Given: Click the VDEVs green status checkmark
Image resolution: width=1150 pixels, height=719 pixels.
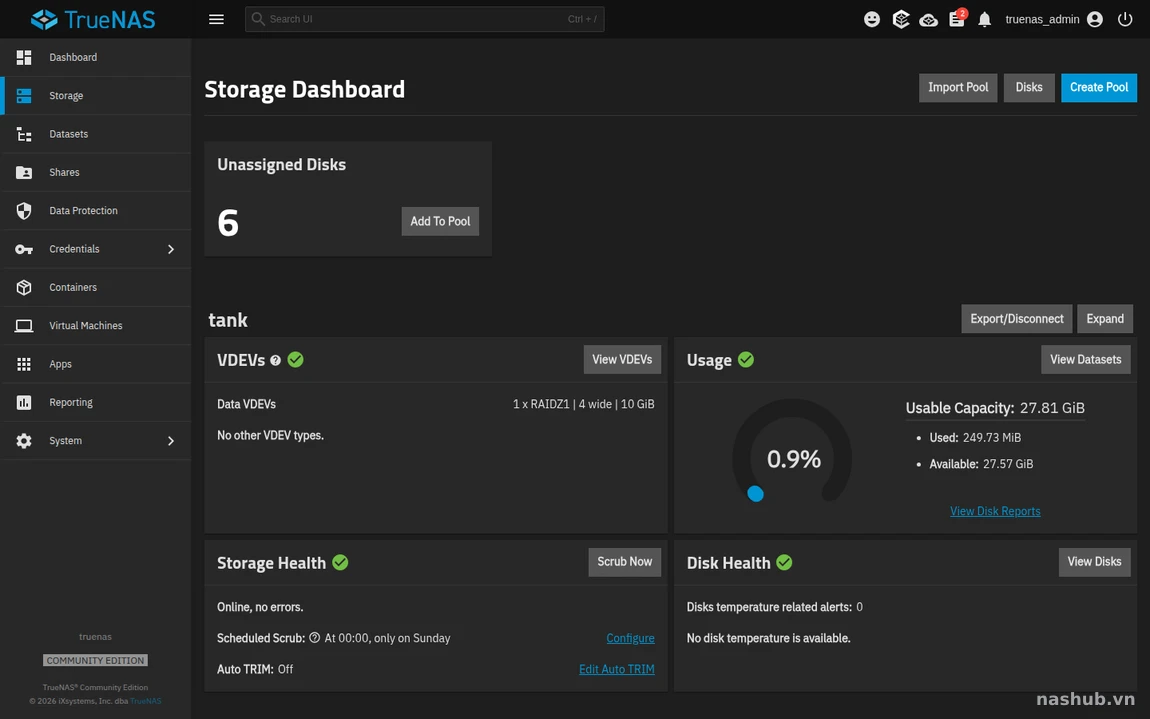Looking at the screenshot, I should [296, 360].
